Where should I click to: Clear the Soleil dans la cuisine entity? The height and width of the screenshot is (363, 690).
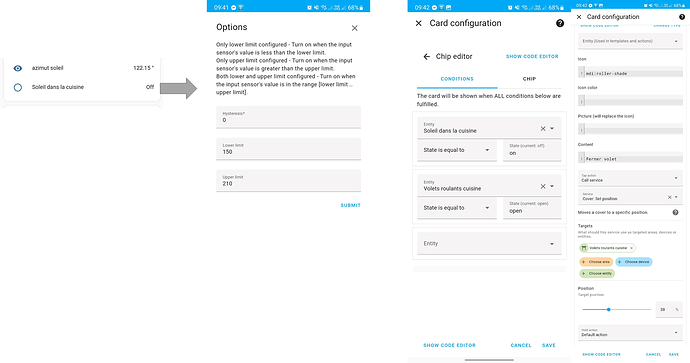point(543,128)
